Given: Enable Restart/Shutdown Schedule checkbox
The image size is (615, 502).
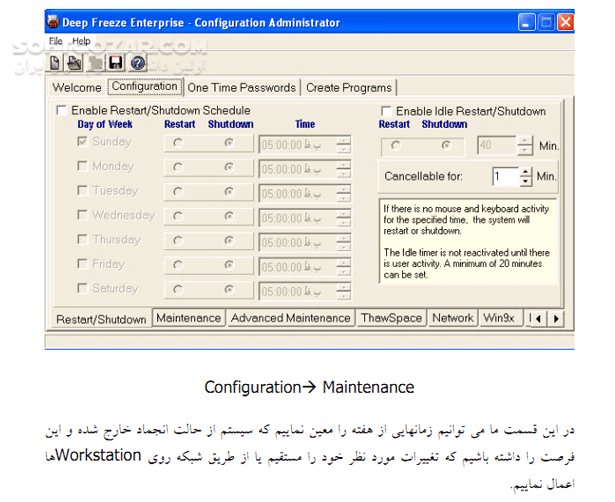Looking at the screenshot, I should (63, 111).
